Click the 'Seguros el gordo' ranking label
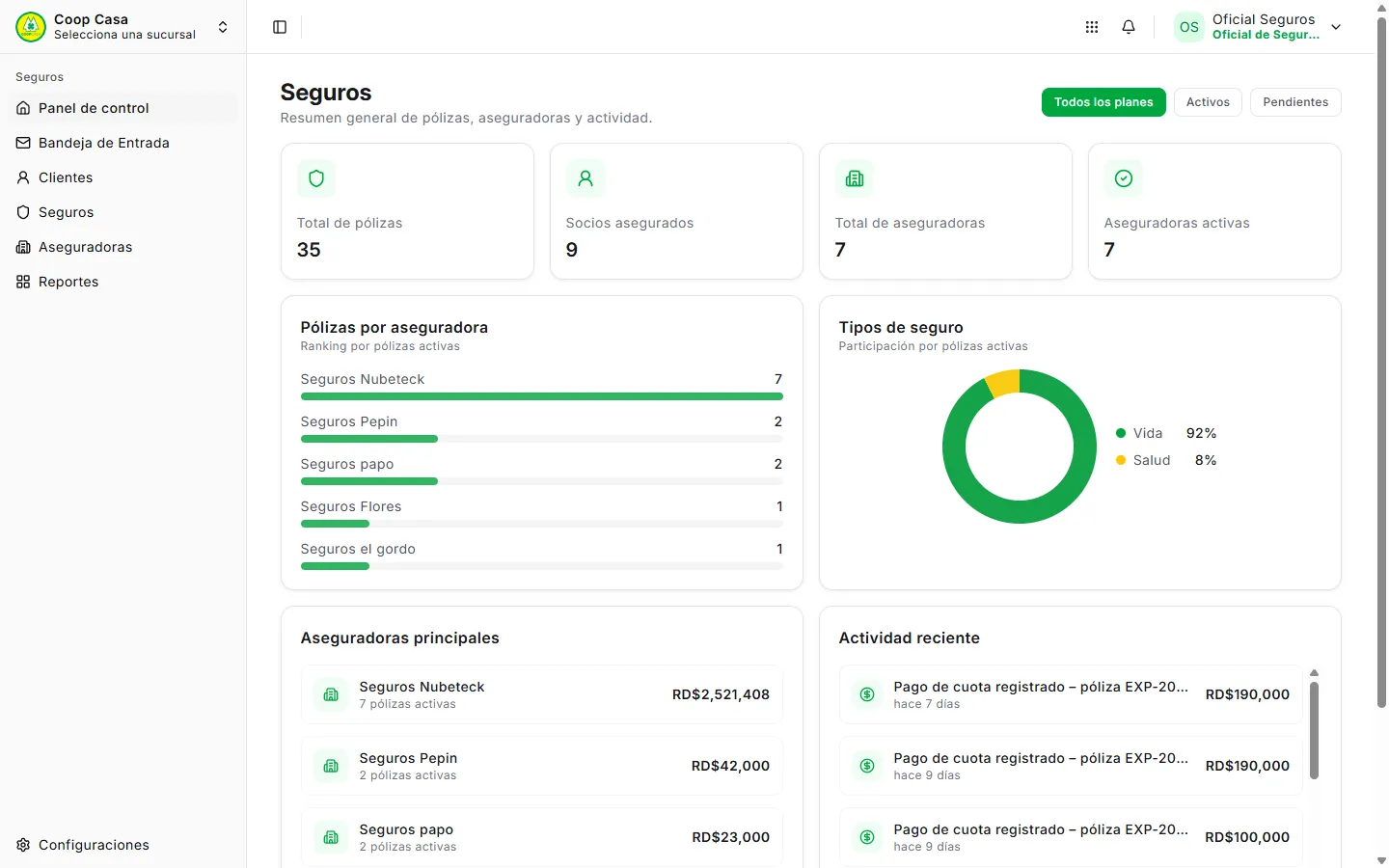The image size is (1389, 868). [358, 549]
